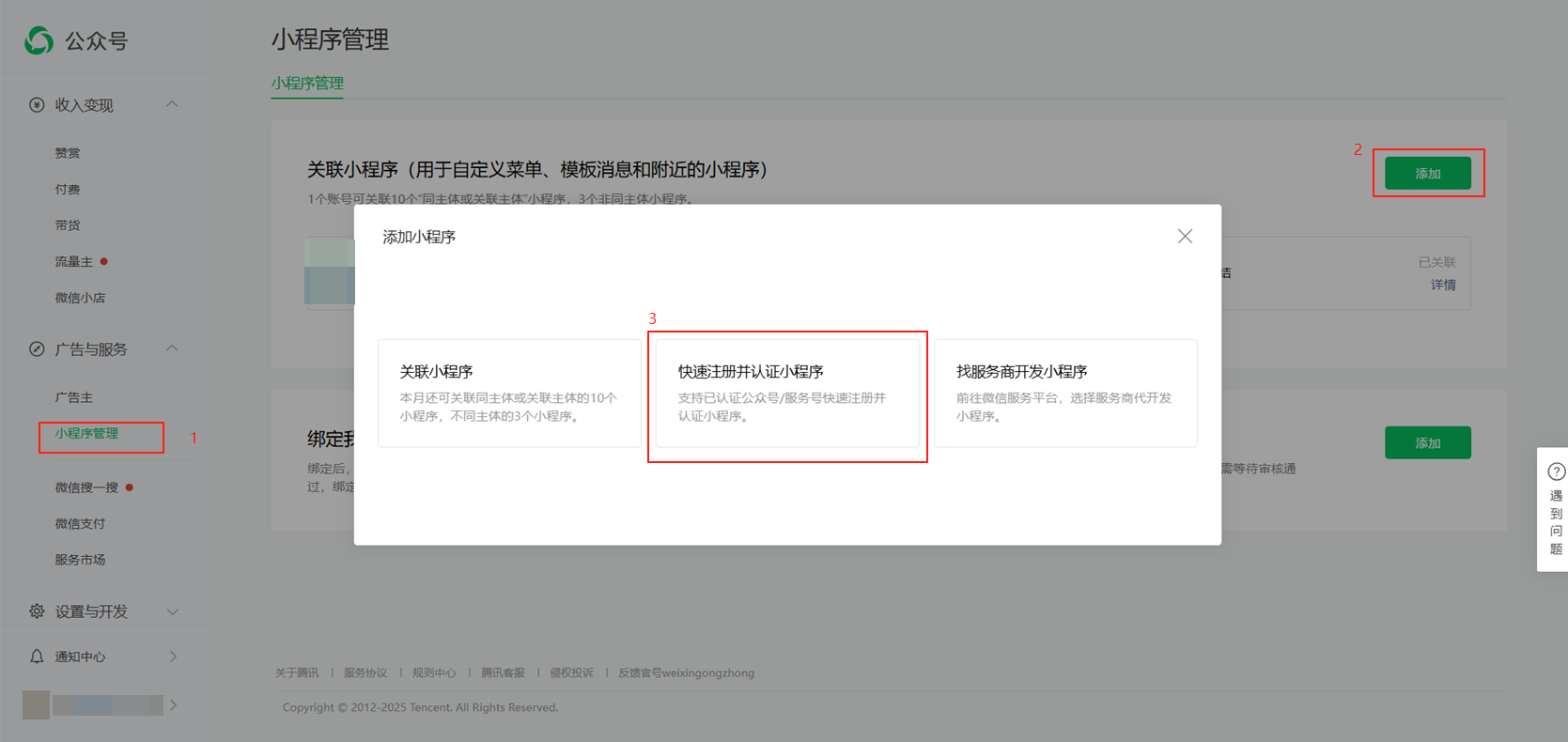Click the 通知中心 label
This screenshot has width=1568, height=742.
80,657
